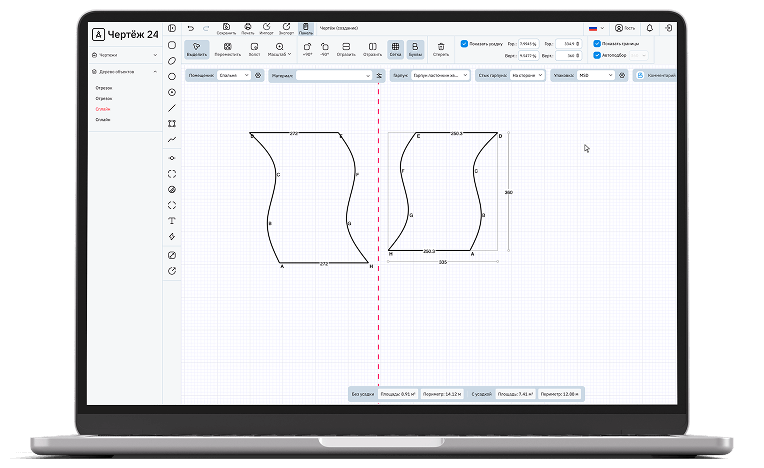Select the Выделить selection tool
The image size is (764, 468).
pyautogui.click(x=197, y=49)
